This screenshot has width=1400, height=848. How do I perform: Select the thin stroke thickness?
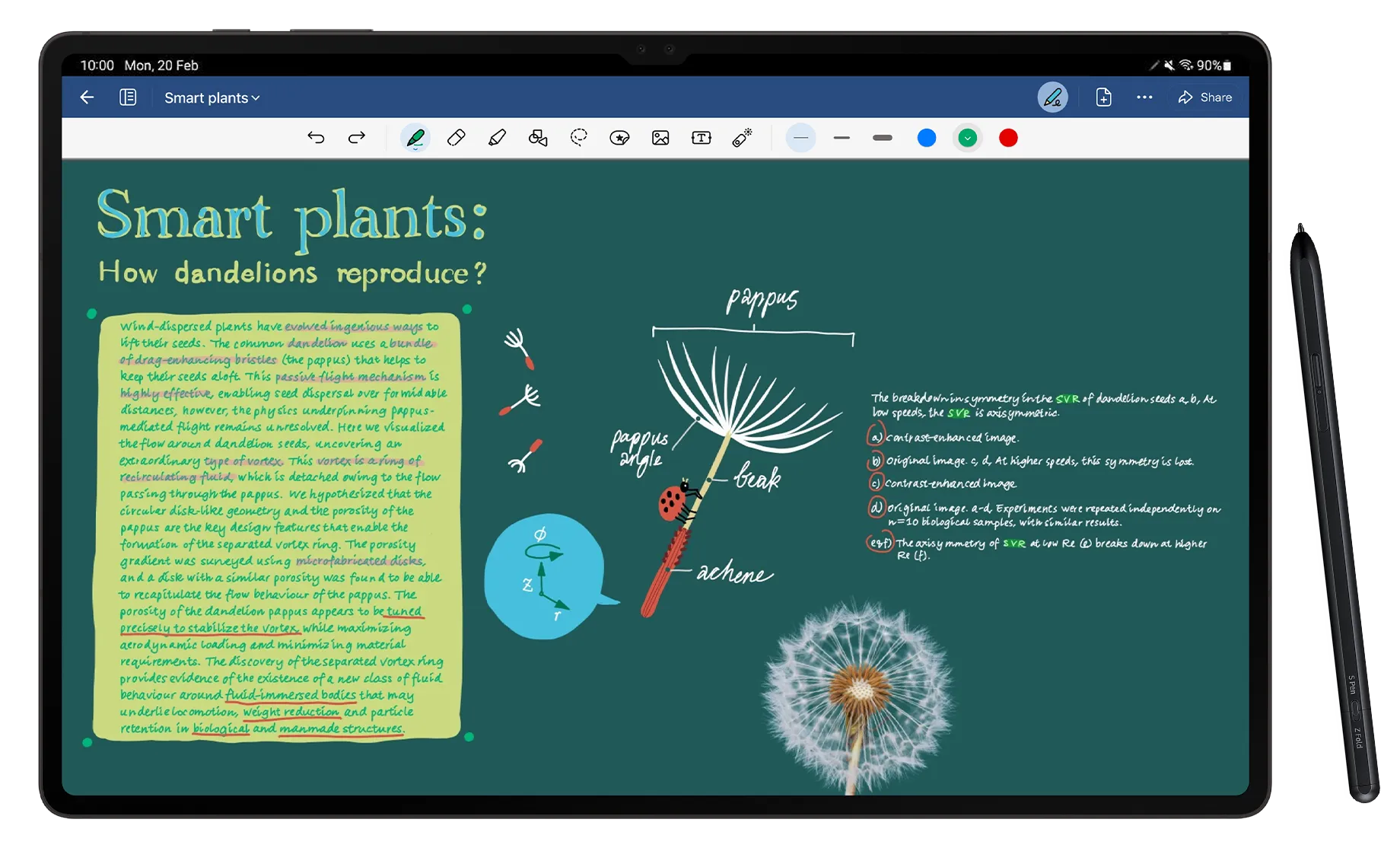click(800, 138)
